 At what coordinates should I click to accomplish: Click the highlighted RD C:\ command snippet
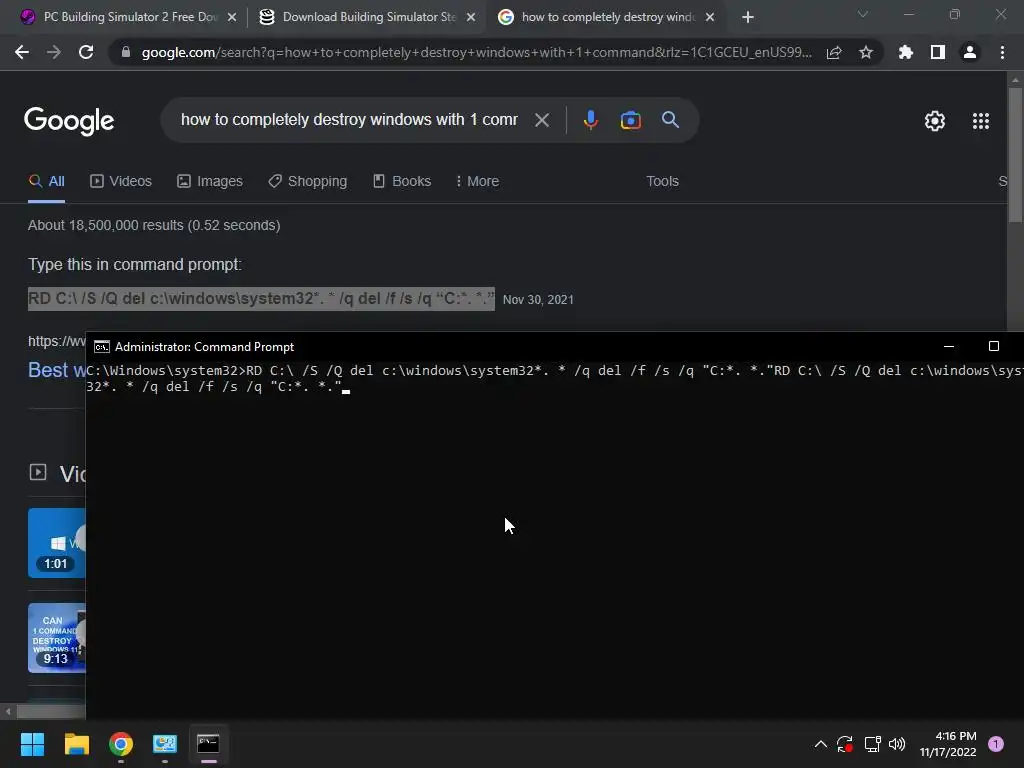click(261, 298)
